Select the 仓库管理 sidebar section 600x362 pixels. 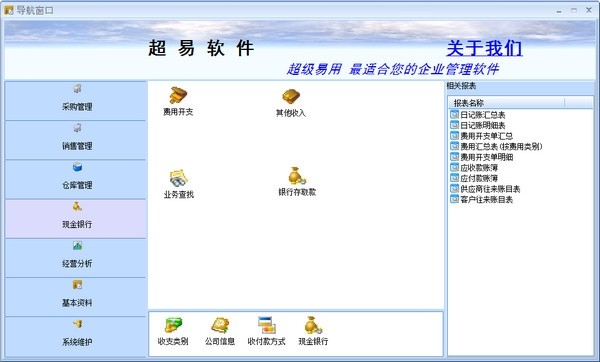point(76,179)
